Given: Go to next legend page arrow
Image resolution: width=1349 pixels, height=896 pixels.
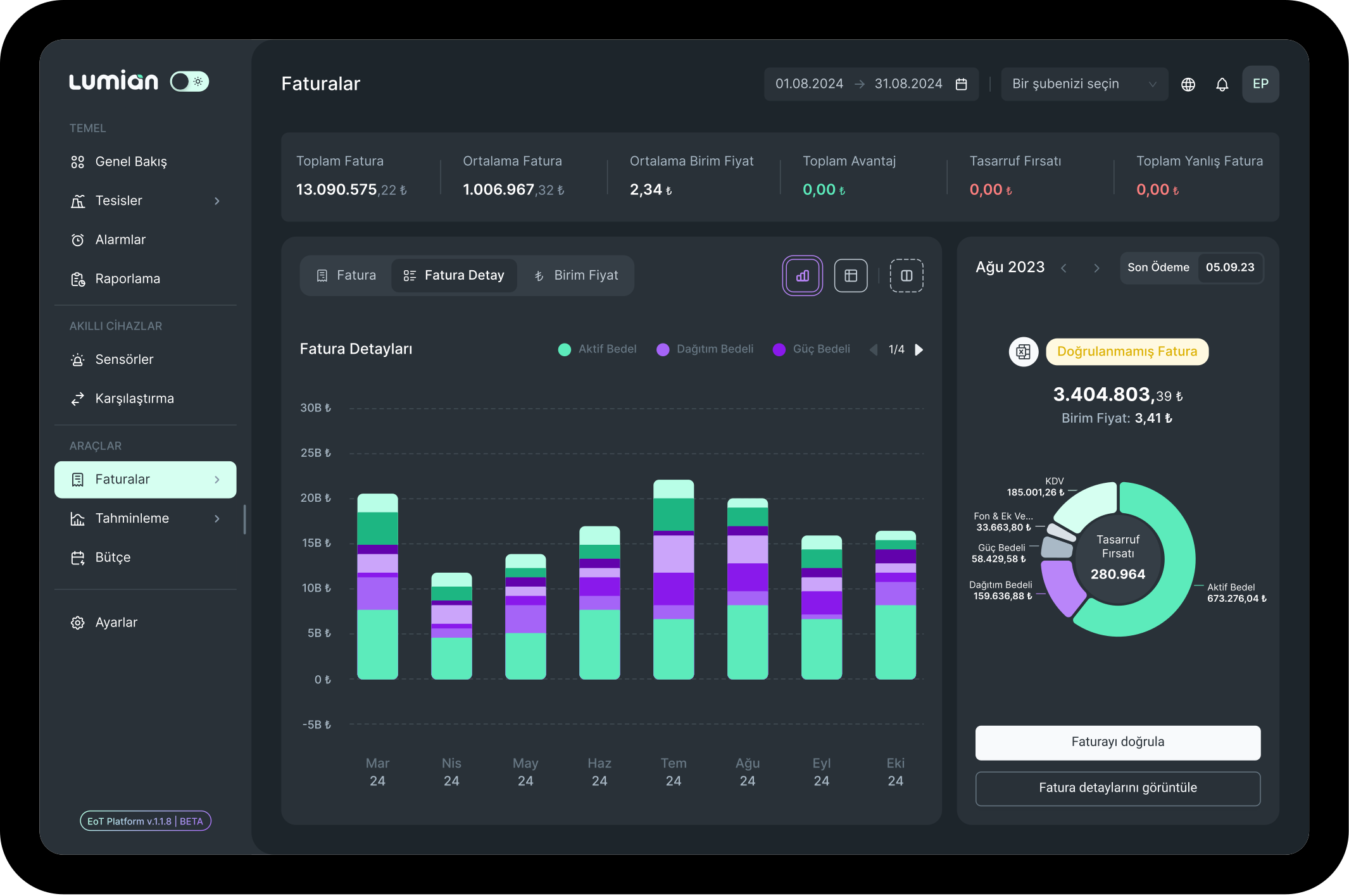Looking at the screenshot, I should click(x=919, y=350).
